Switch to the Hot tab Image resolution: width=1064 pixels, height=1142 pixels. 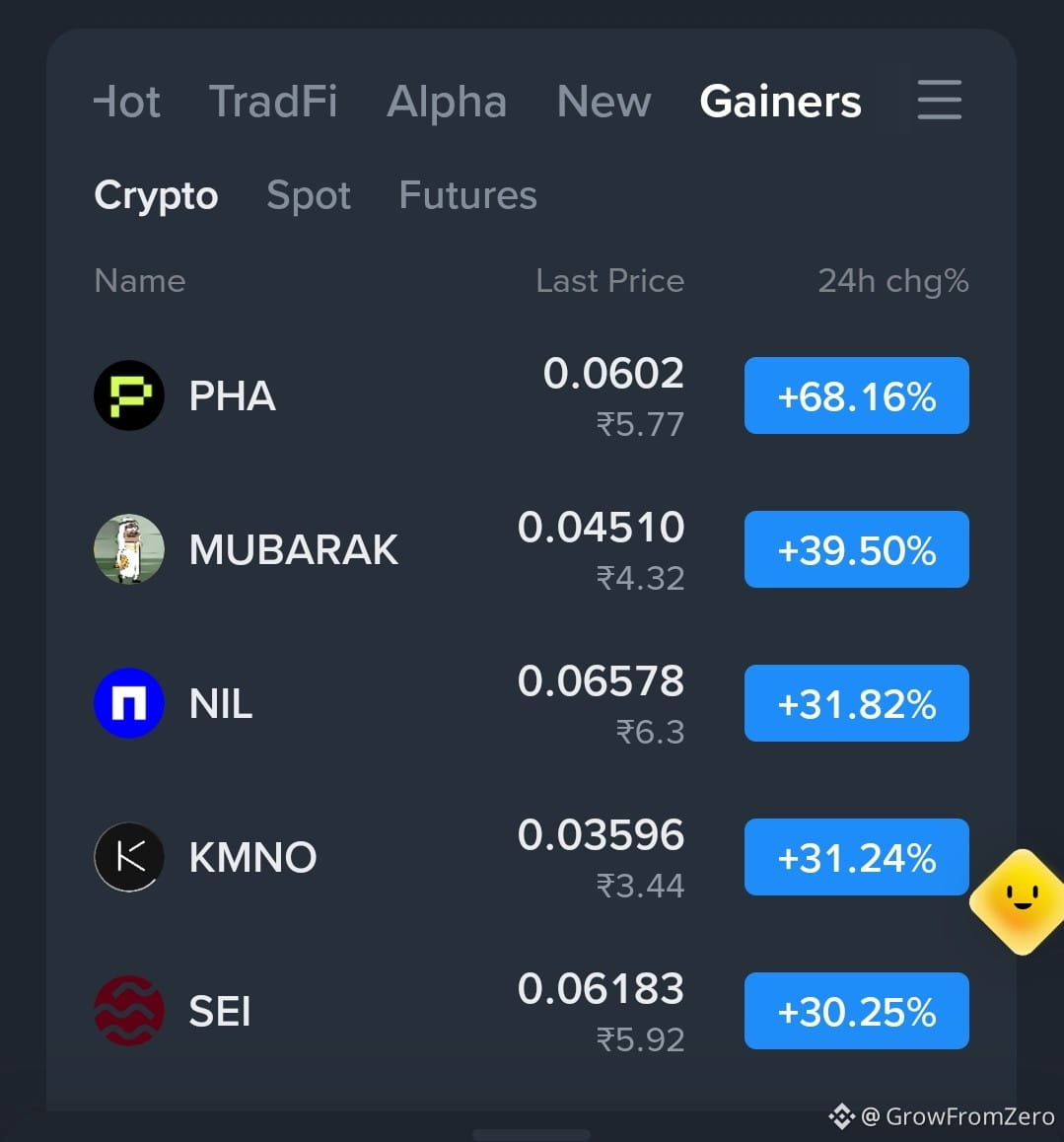(x=127, y=102)
